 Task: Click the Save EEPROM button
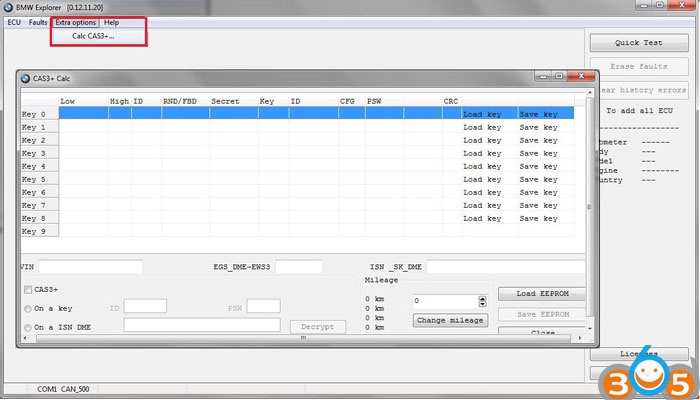tap(542, 314)
